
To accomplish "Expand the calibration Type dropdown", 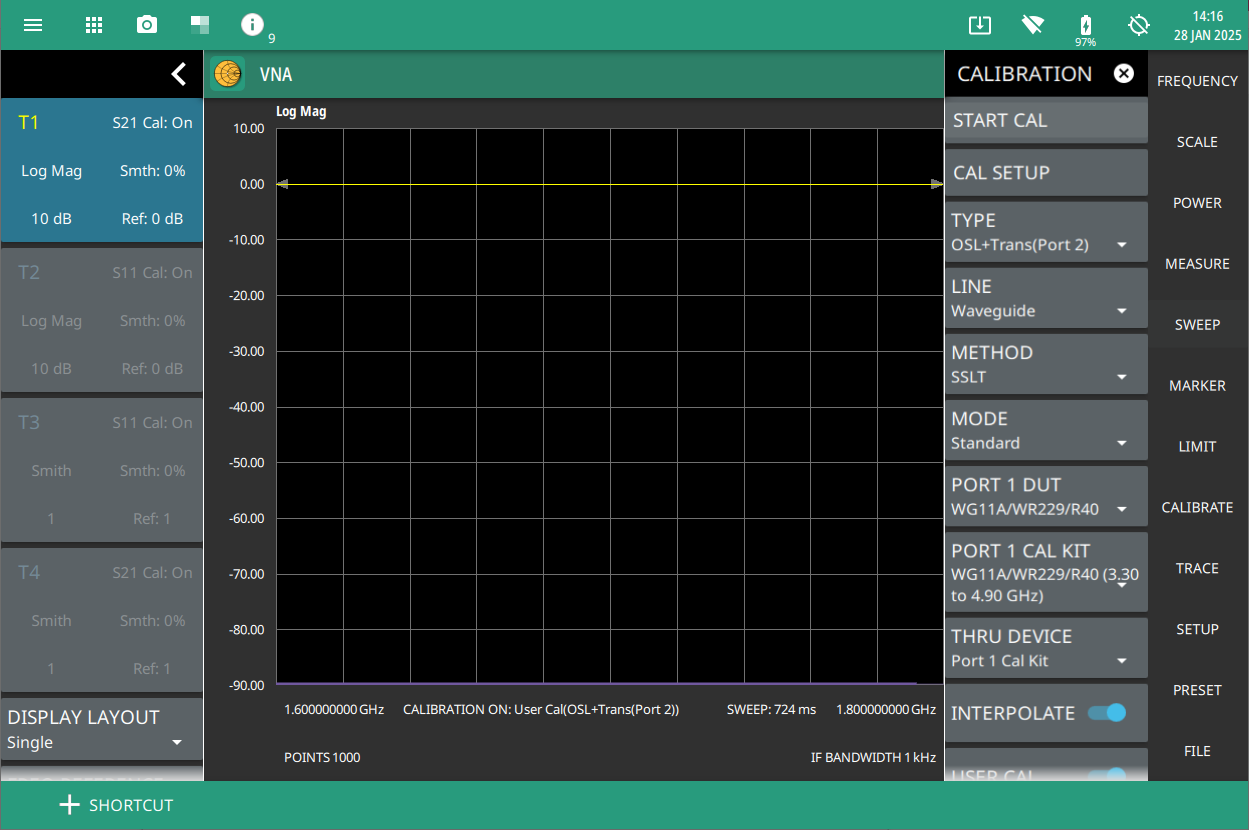I will point(1046,232).
